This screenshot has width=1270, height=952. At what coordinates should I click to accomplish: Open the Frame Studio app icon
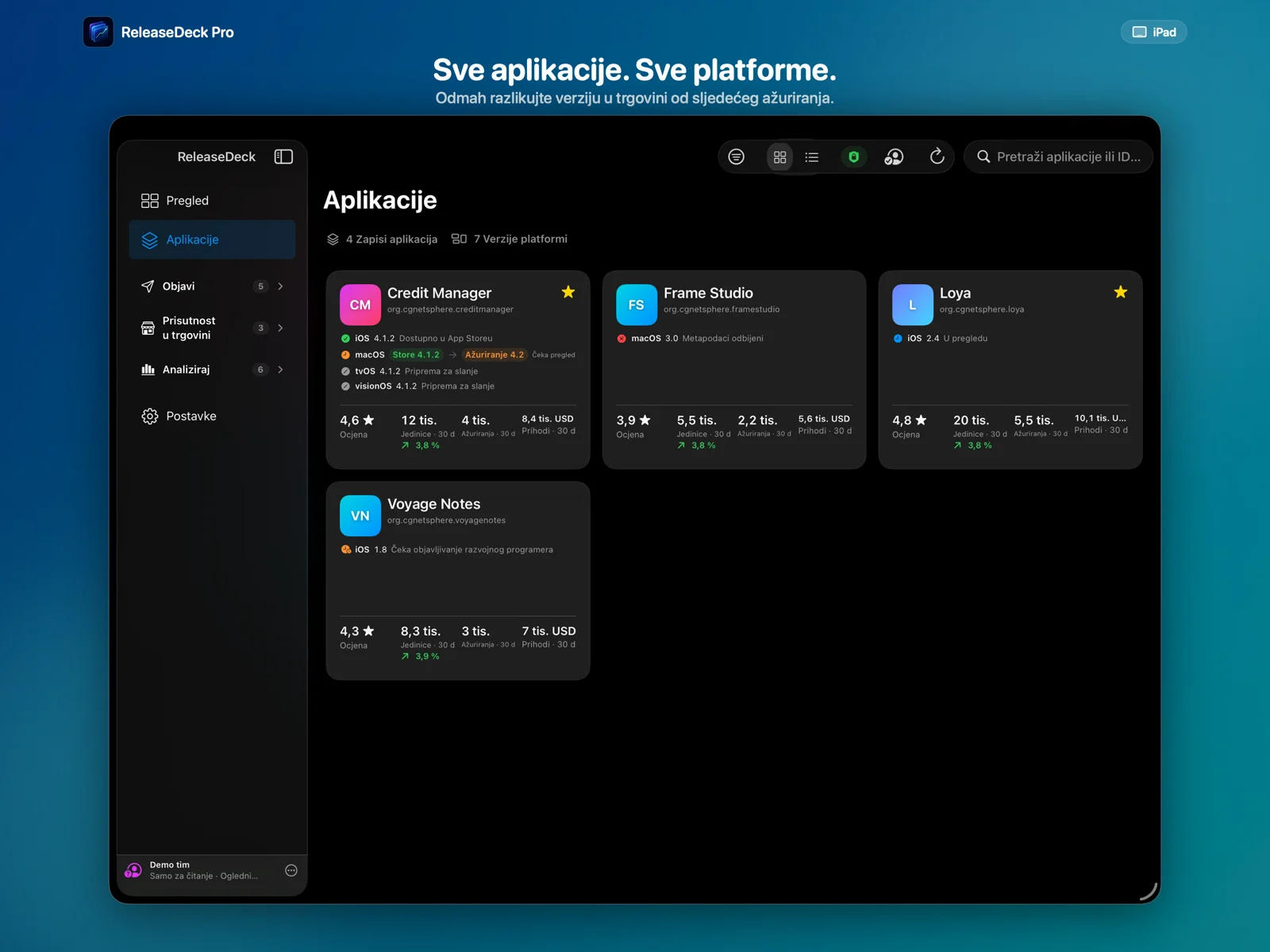pos(637,305)
